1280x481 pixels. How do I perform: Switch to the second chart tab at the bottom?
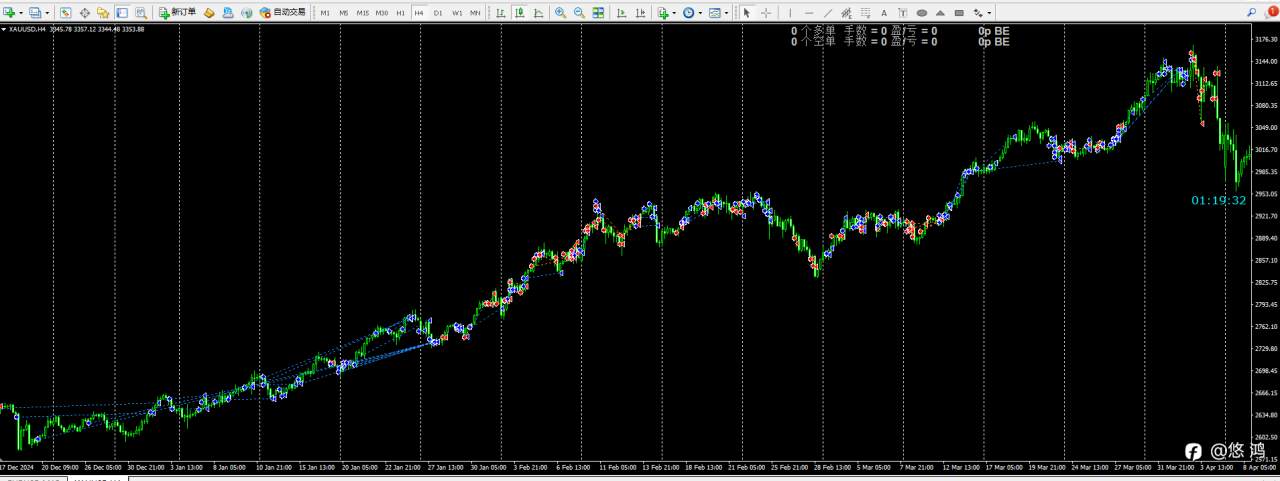click(x=98, y=478)
